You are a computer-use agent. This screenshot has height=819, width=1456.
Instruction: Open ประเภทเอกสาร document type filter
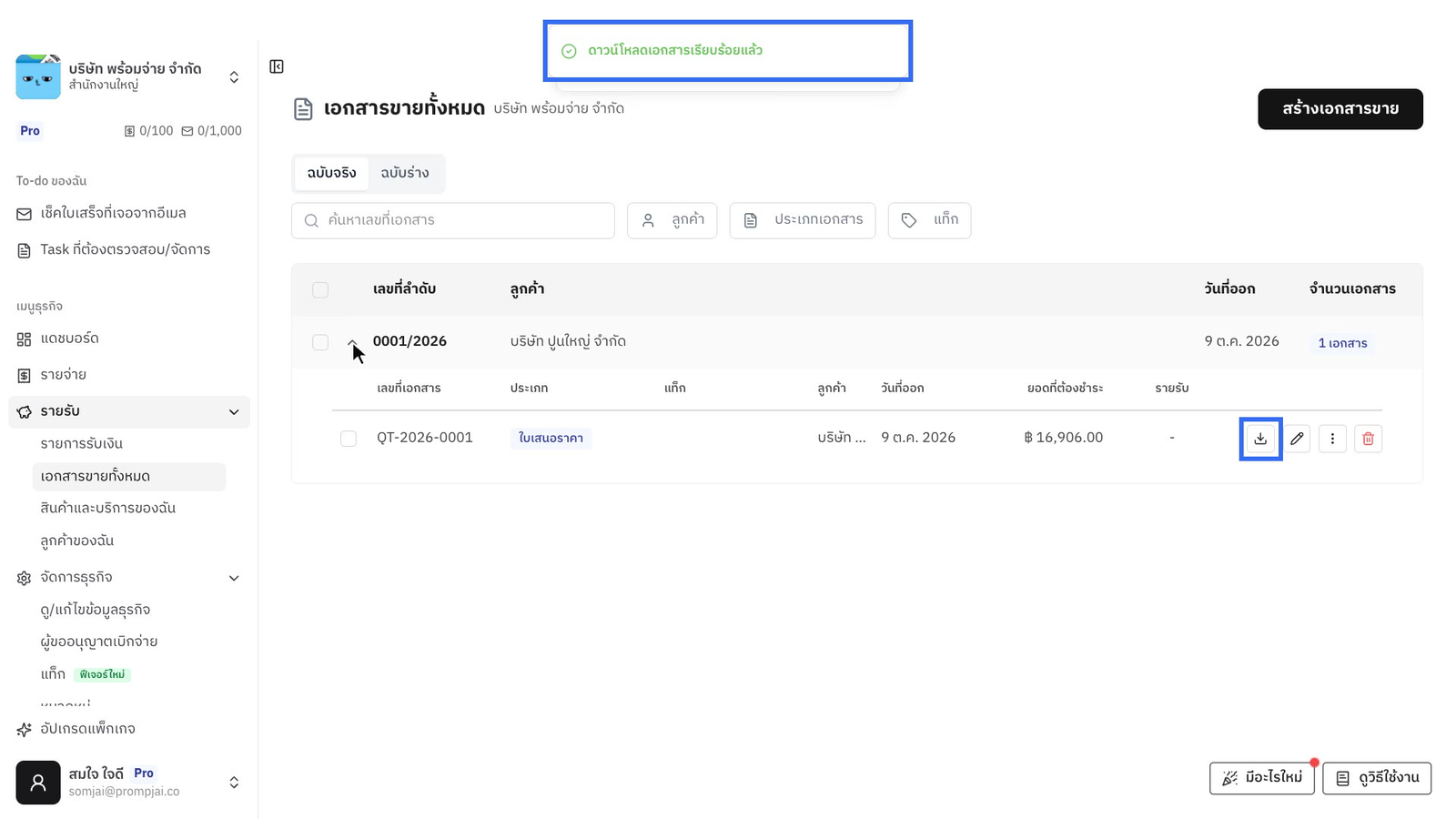803,220
